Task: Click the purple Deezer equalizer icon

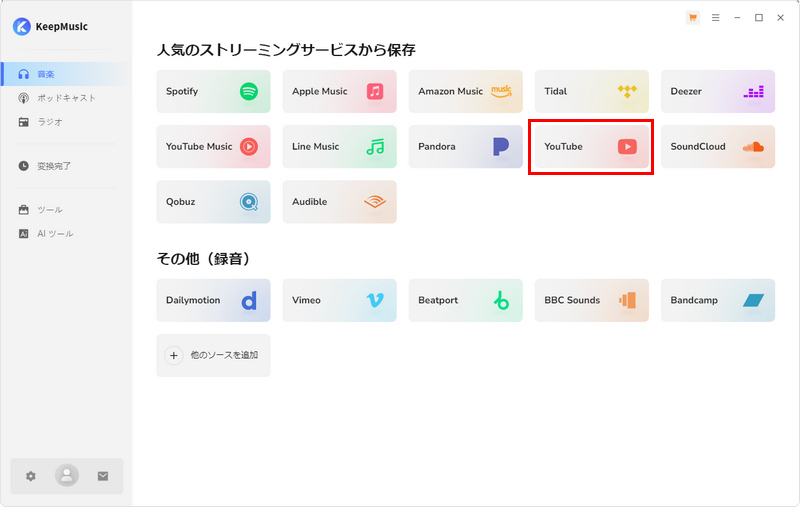Action: click(754, 92)
